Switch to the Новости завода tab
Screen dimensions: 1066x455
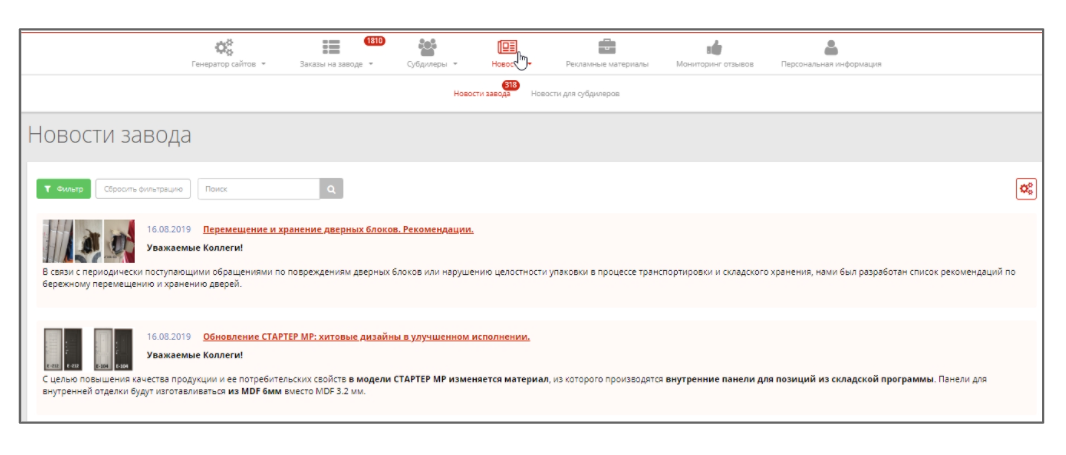pos(481,93)
